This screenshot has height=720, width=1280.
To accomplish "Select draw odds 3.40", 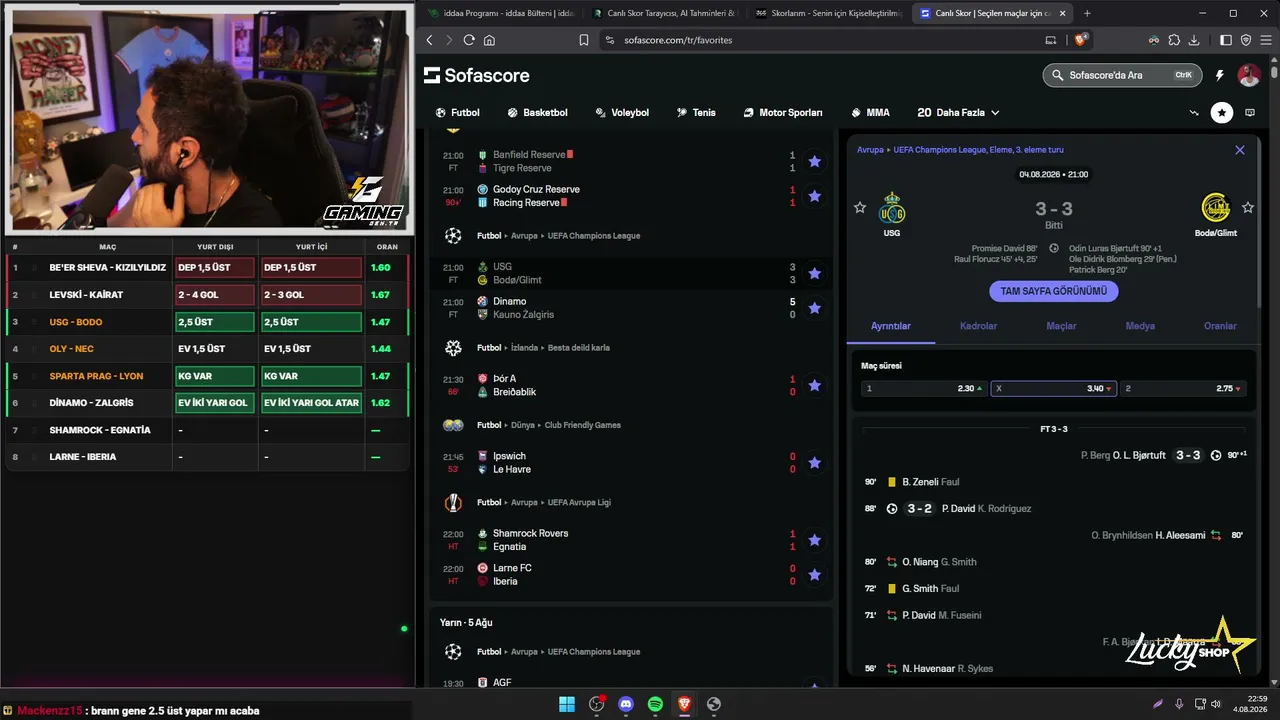I will (1054, 388).
